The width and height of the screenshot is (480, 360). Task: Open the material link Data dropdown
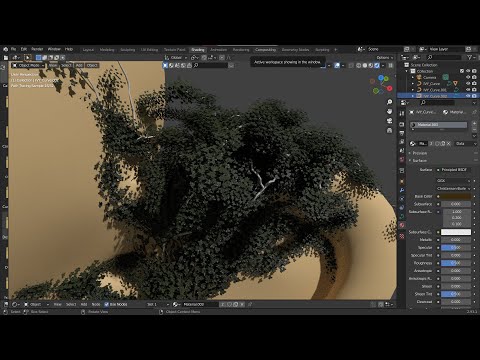pos(466,144)
